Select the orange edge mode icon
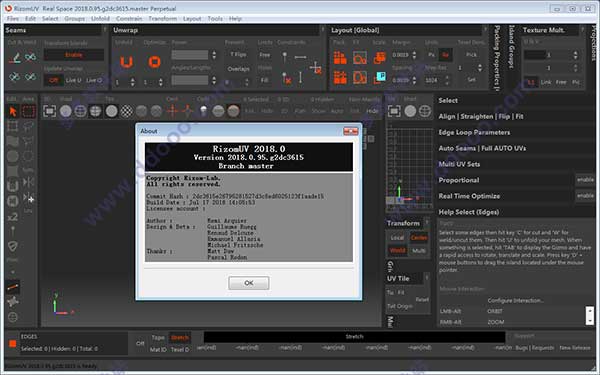 [x=13, y=287]
